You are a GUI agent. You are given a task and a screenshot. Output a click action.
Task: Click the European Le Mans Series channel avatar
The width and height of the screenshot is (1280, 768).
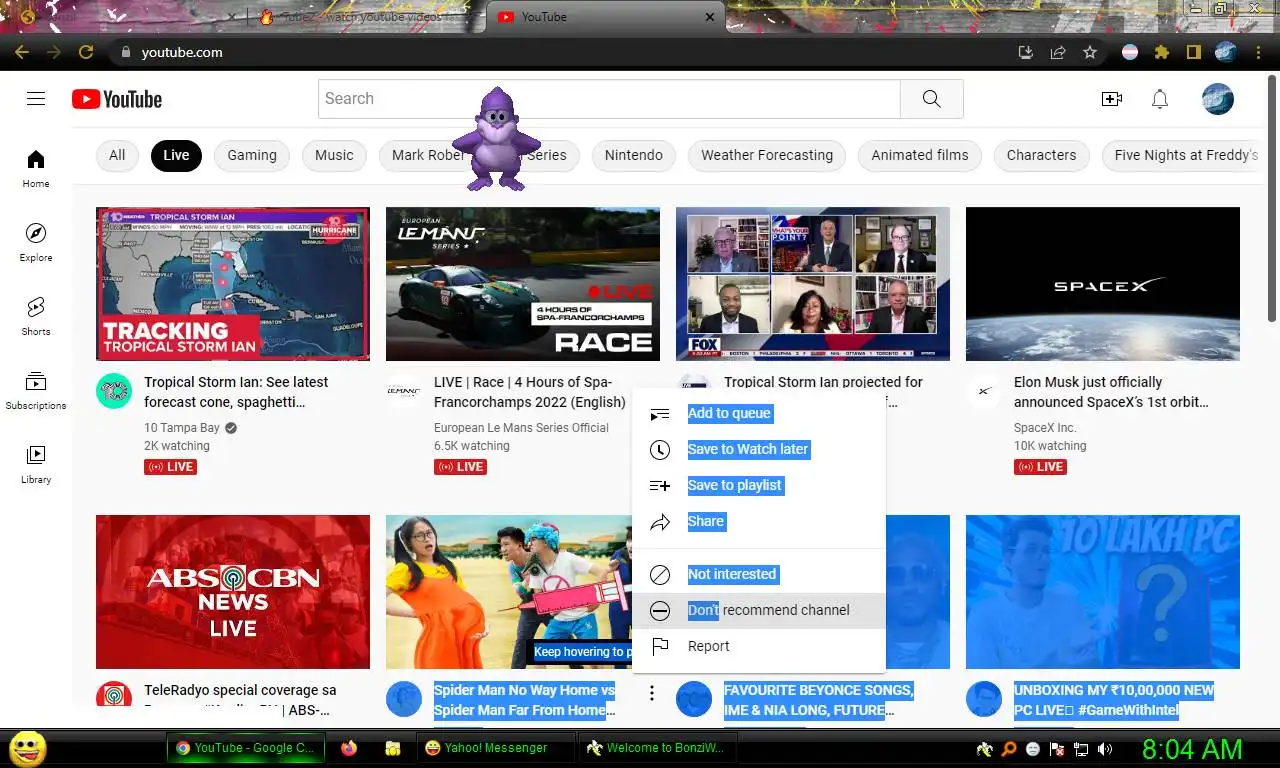click(x=404, y=391)
